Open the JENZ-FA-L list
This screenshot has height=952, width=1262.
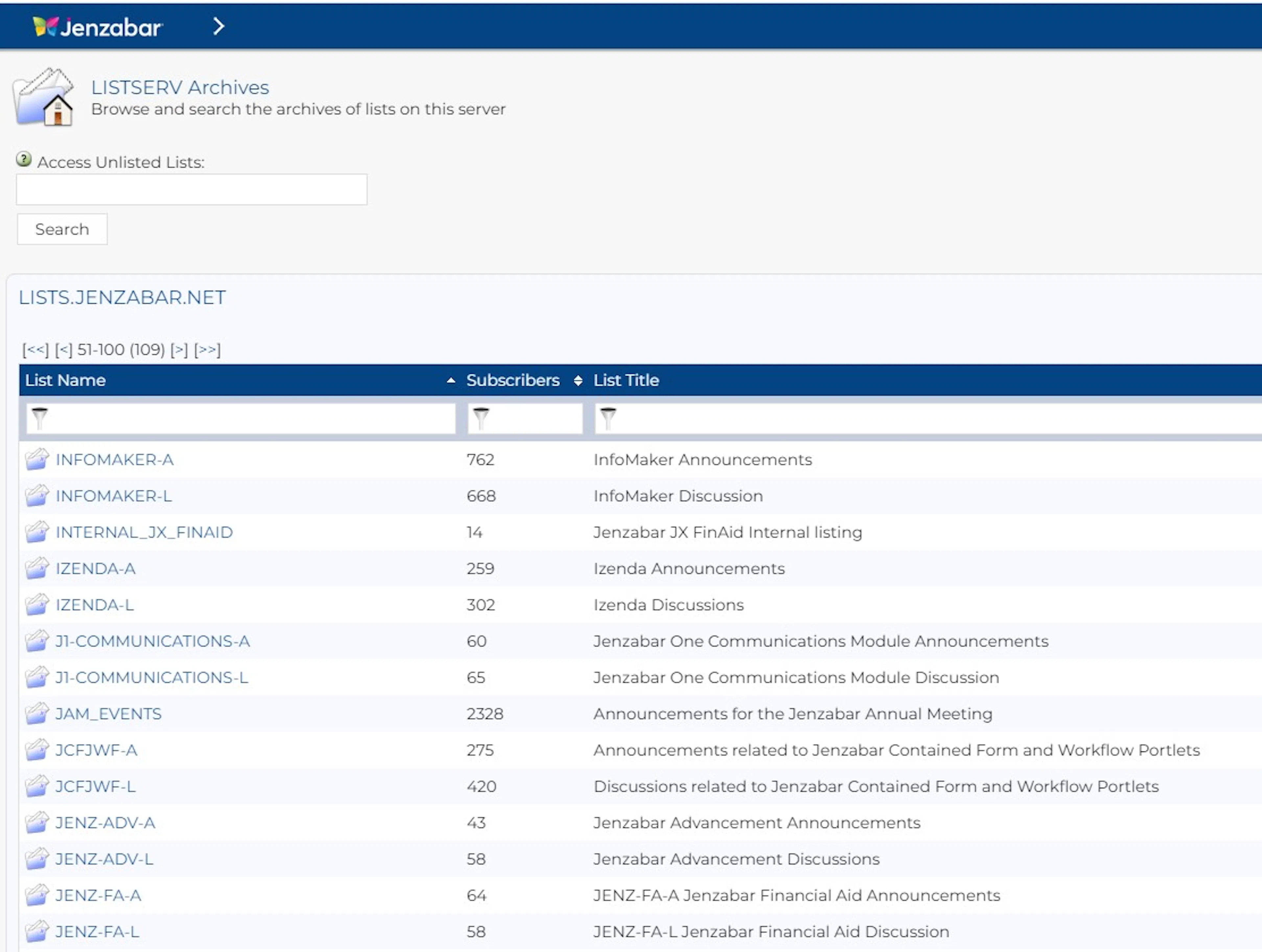(x=98, y=932)
